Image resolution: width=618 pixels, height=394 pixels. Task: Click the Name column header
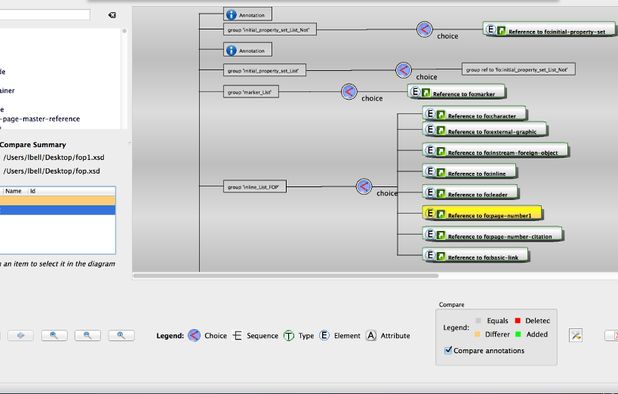pos(13,191)
